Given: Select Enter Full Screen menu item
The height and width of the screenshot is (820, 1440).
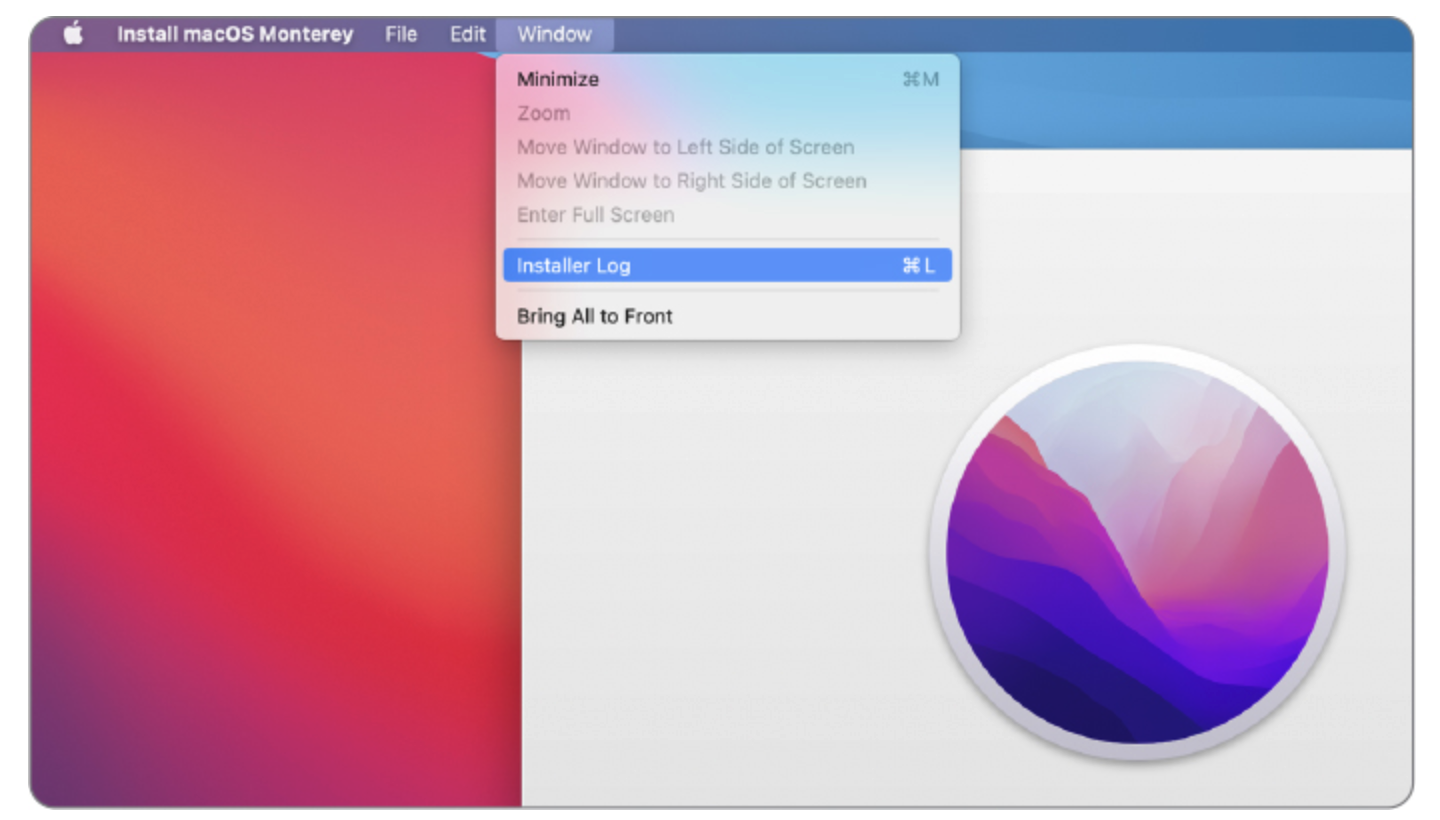Looking at the screenshot, I should pyautogui.click(x=727, y=215).
